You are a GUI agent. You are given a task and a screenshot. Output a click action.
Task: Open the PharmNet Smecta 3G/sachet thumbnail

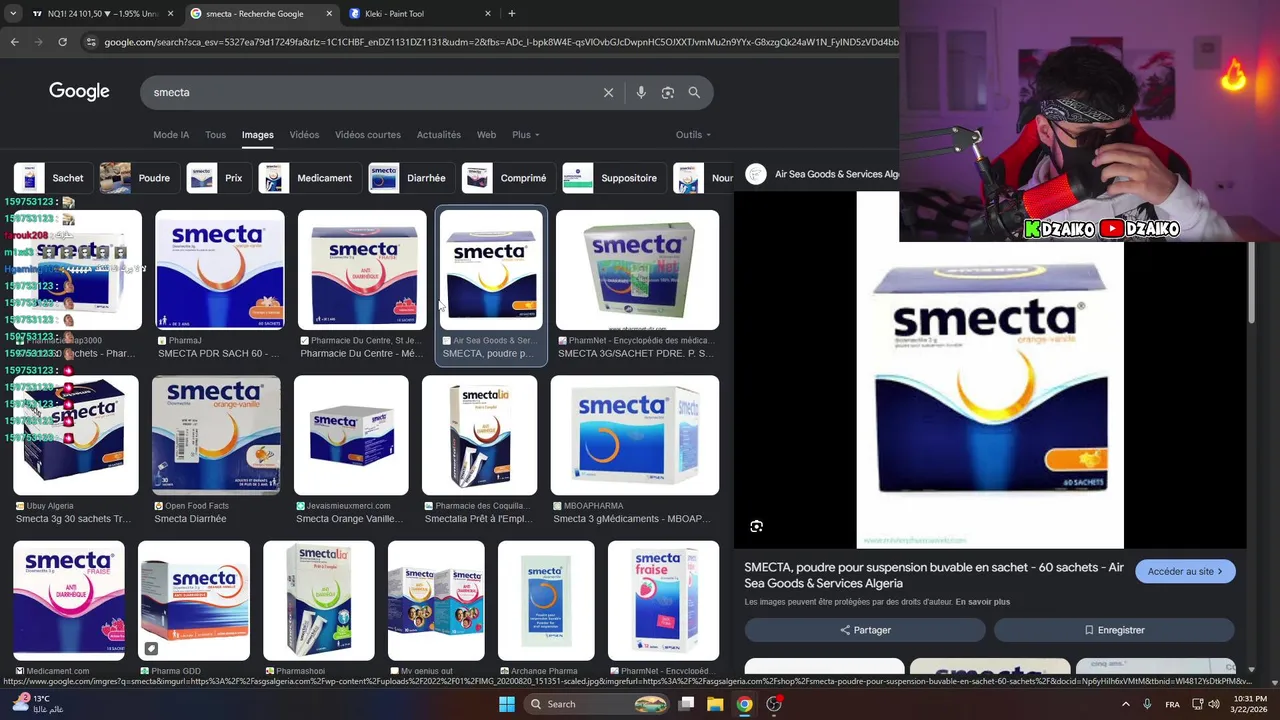(637, 270)
